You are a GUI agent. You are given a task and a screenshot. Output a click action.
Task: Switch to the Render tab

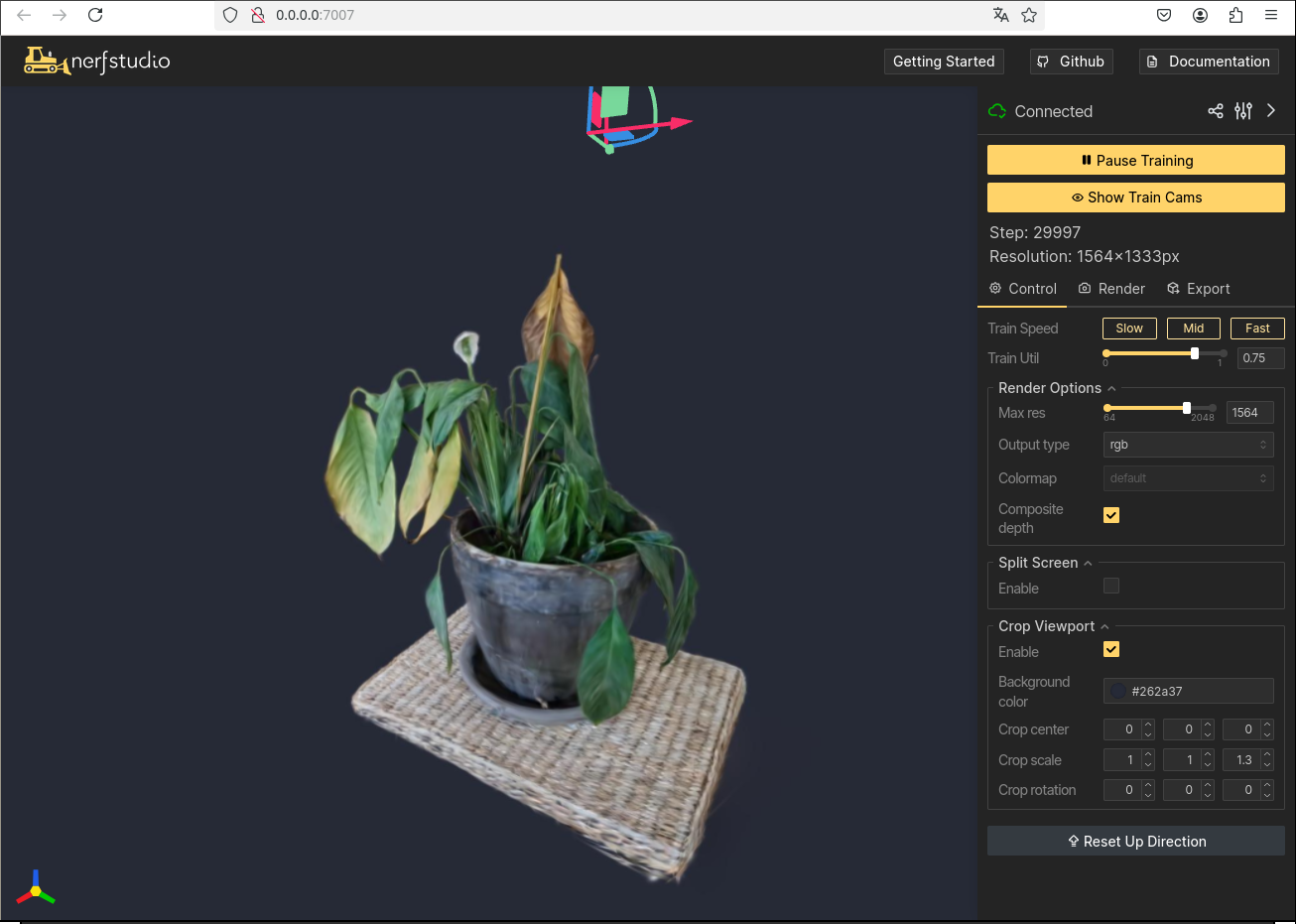tap(1111, 289)
